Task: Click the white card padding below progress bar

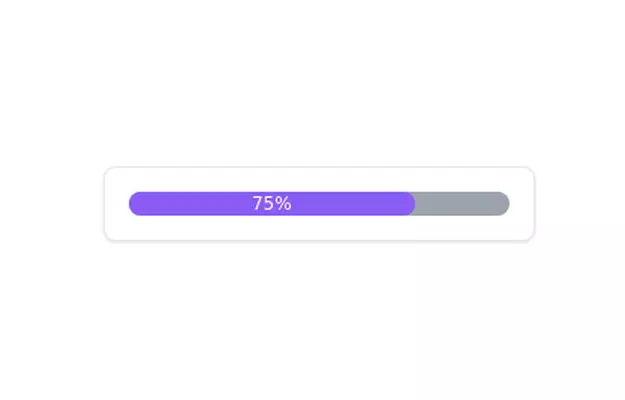Action: (319, 228)
